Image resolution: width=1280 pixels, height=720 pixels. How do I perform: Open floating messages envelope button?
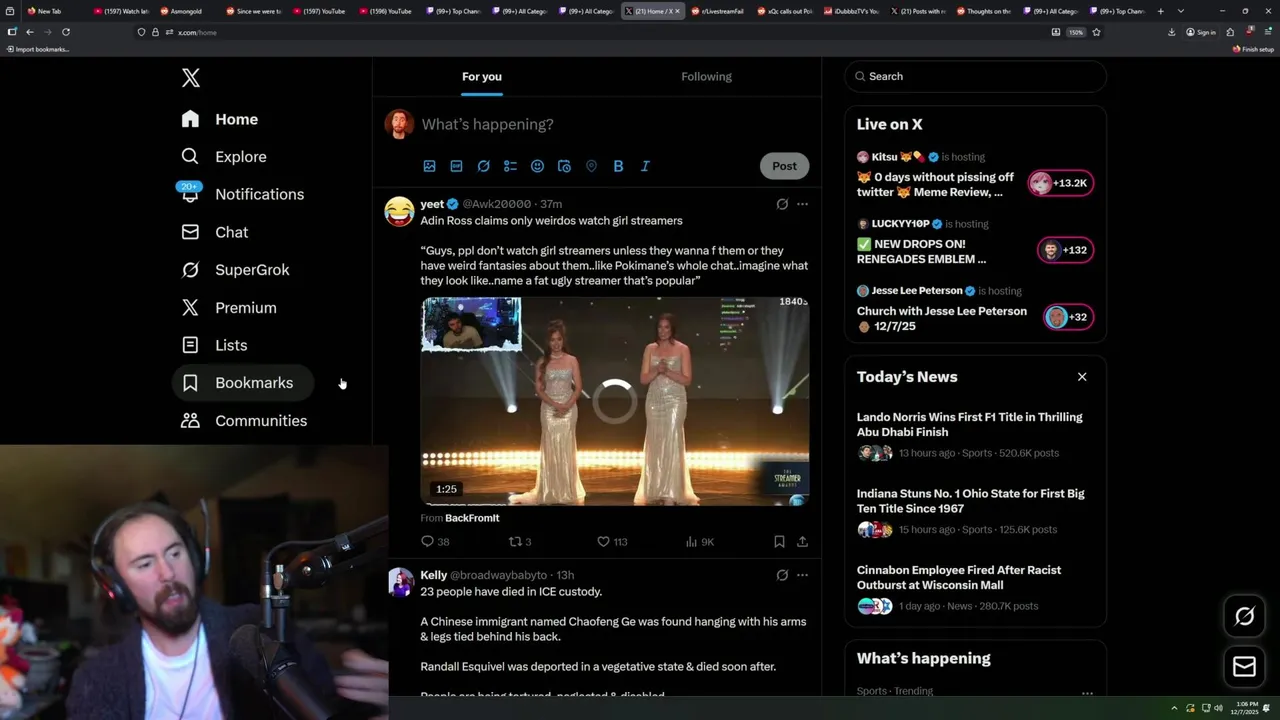[1244, 666]
